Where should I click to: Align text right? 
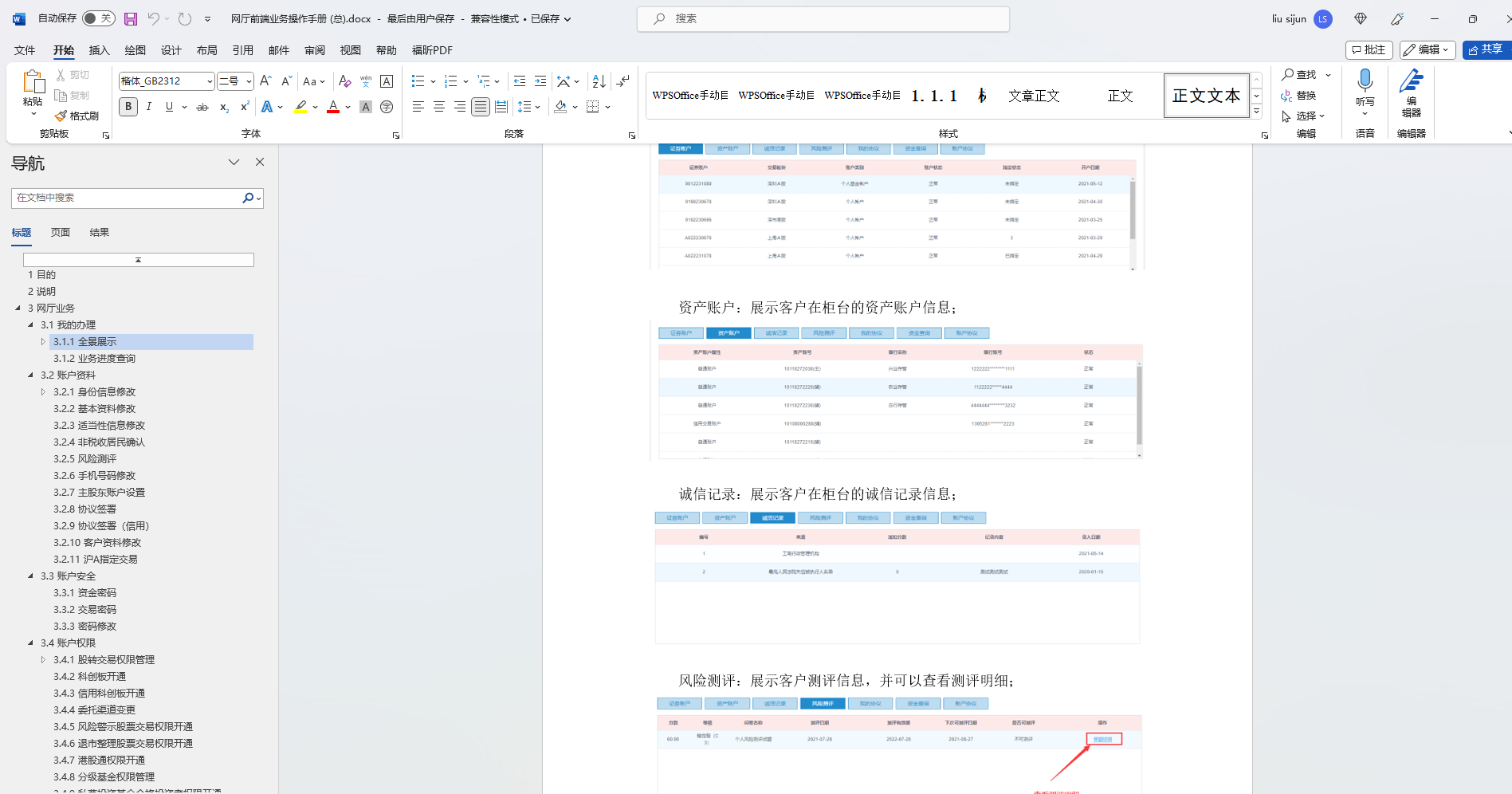pos(459,107)
